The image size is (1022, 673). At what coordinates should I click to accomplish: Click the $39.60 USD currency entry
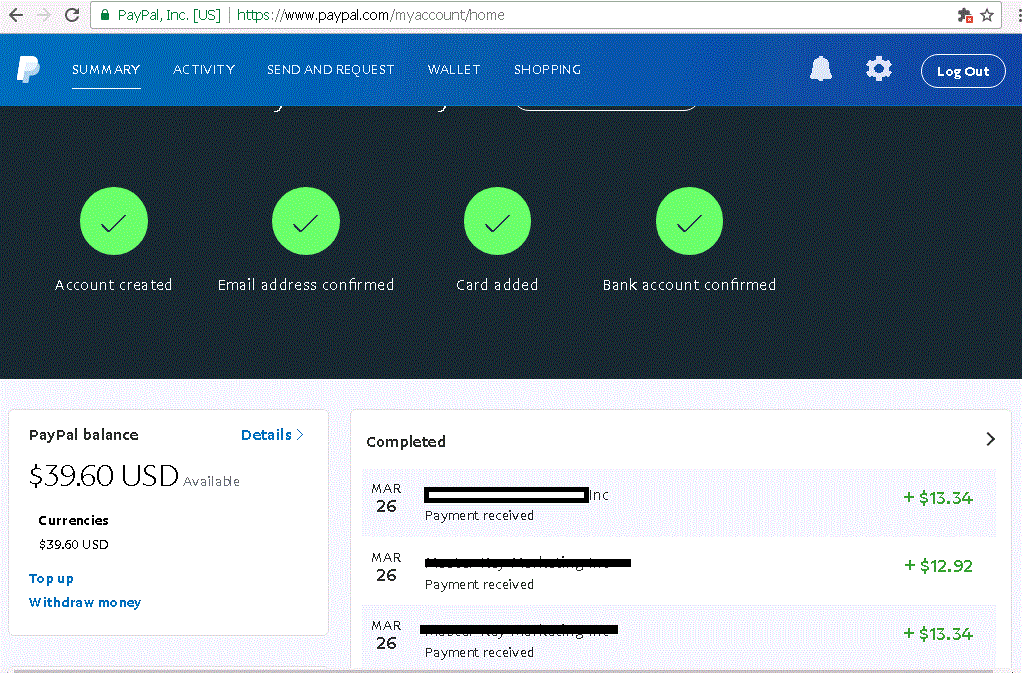[74, 544]
